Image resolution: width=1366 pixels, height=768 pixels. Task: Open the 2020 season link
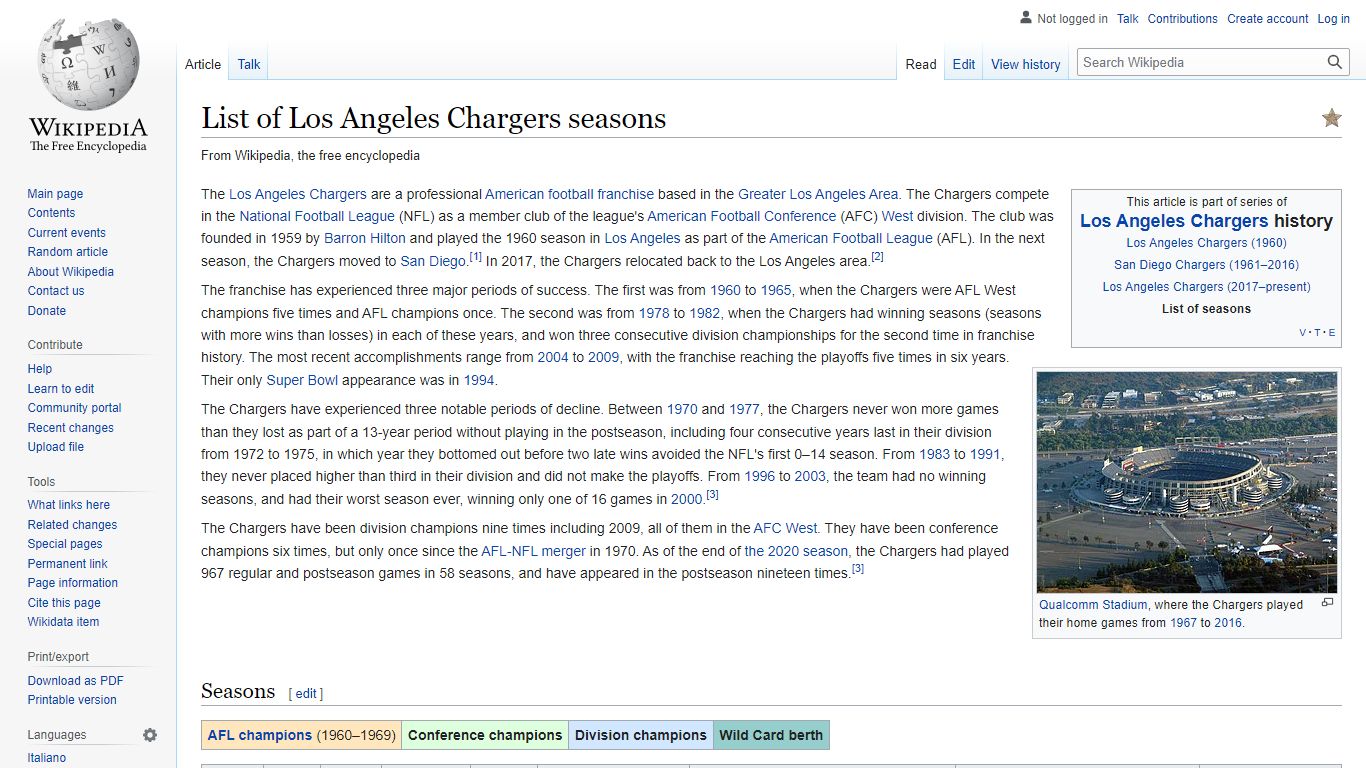click(x=796, y=551)
